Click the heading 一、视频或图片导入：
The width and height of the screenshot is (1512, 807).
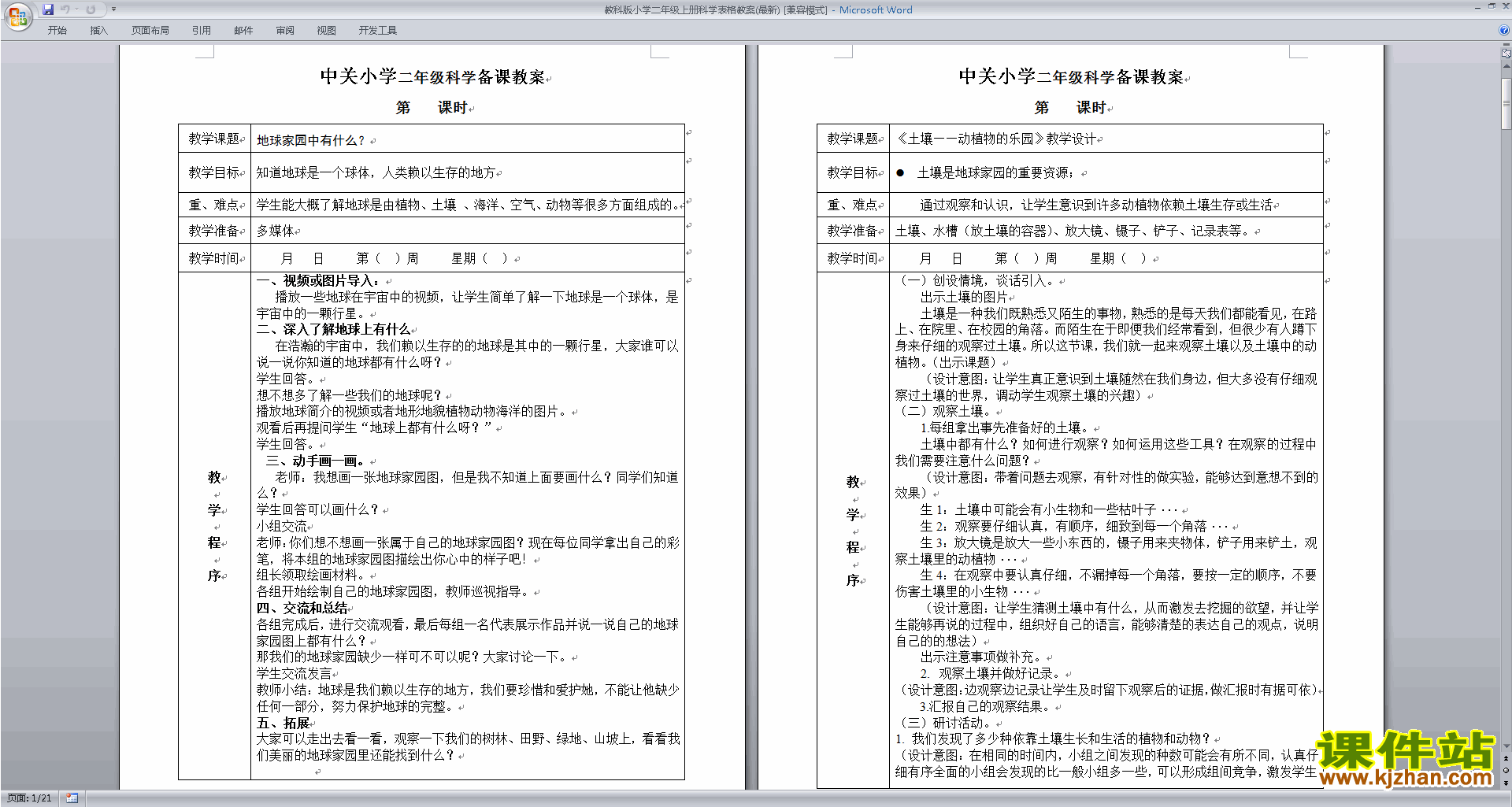(319, 280)
